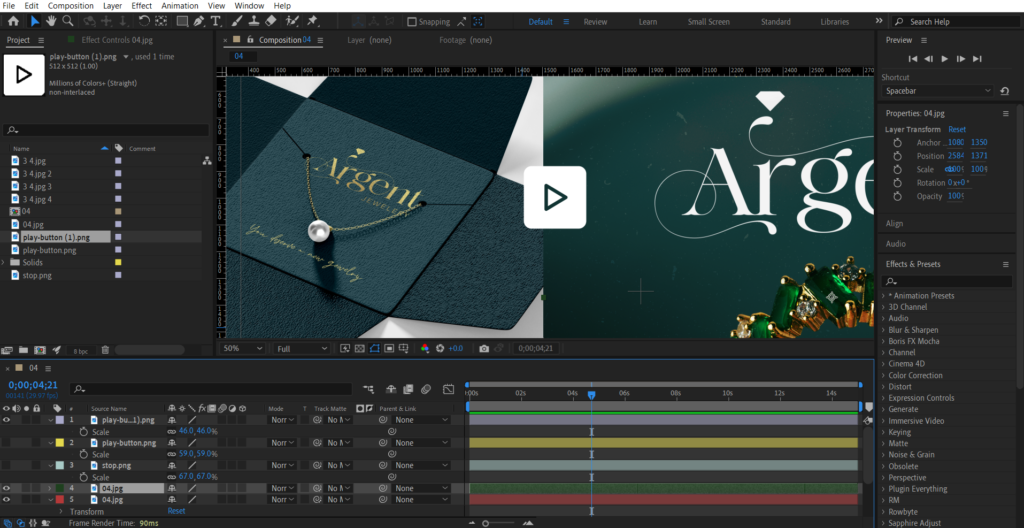The height and width of the screenshot is (528, 1024).
Task: Switch to the Effect Controls 04.jpg tab
Action: pyautogui.click(x=116, y=40)
